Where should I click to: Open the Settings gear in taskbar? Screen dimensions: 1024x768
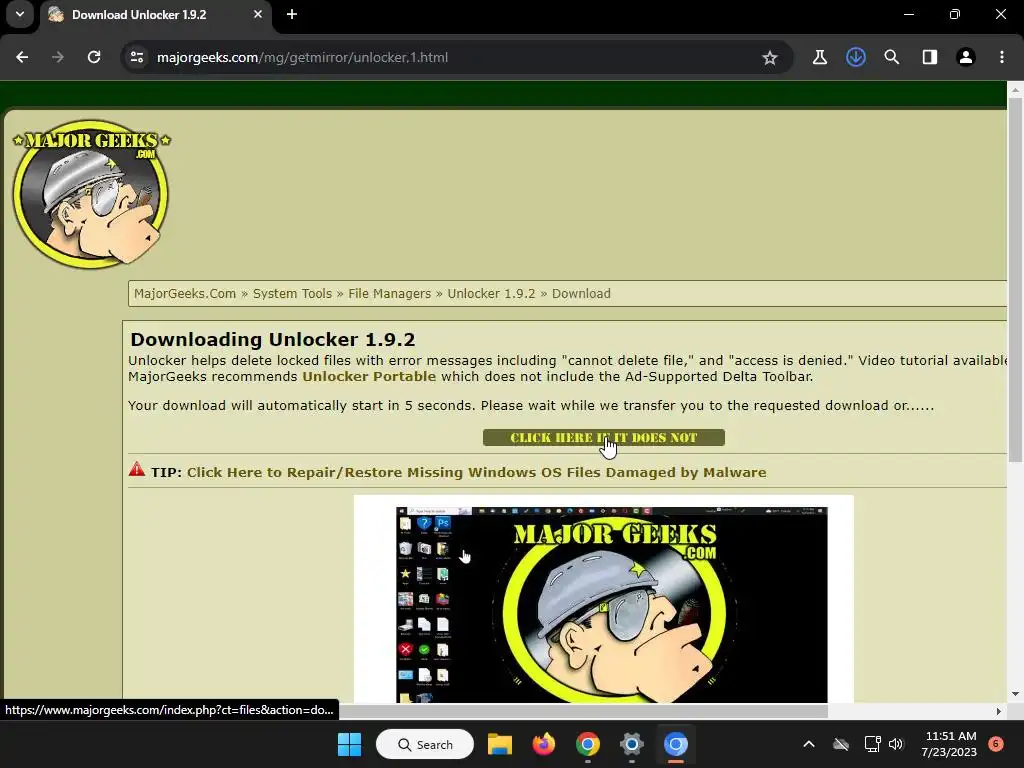[632, 744]
